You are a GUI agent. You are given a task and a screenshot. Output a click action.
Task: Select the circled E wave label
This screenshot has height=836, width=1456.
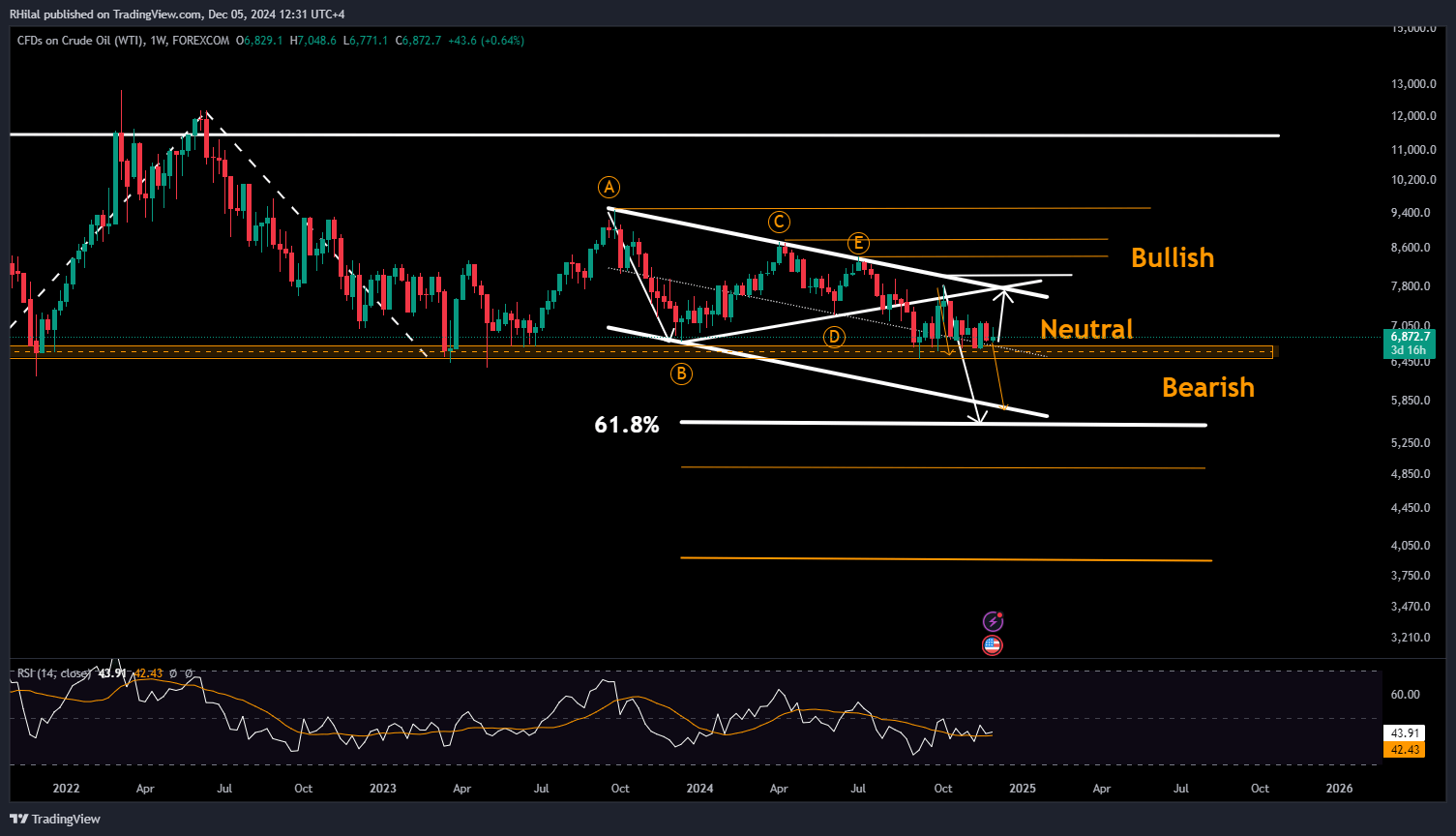[x=857, y=243]
